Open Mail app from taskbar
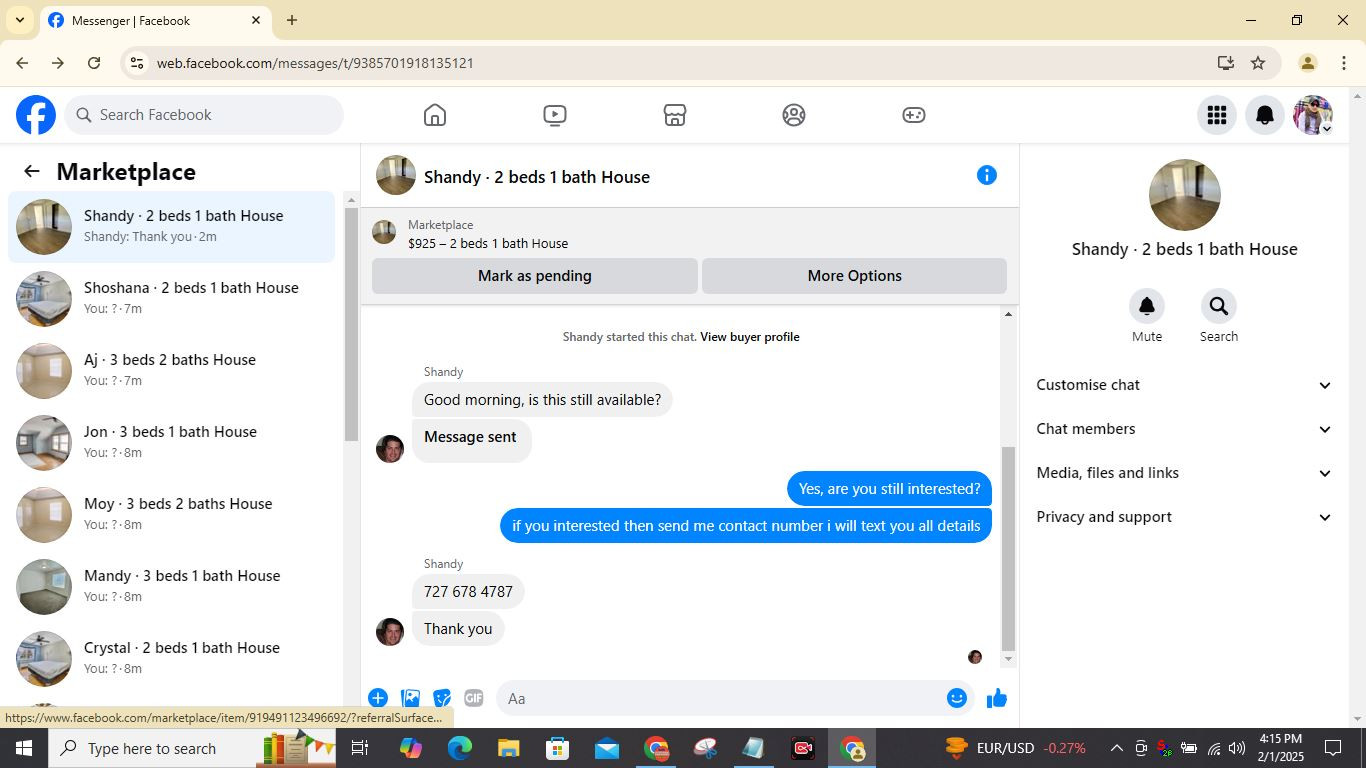Image resolution: width=1366 pixels, height=768 pixels. pyautogui.click(x=607, y=748)
